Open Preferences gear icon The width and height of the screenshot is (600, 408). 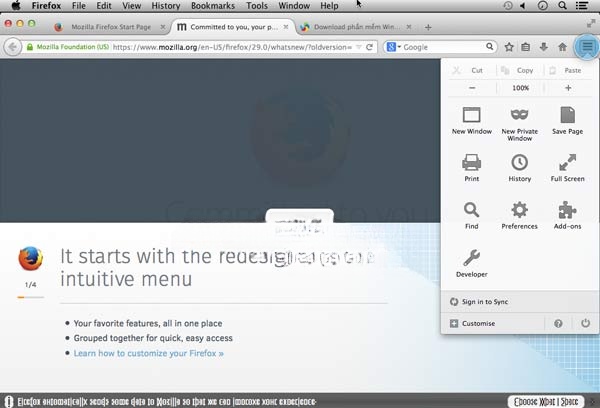pyautogui.click(x=519, y=215)
